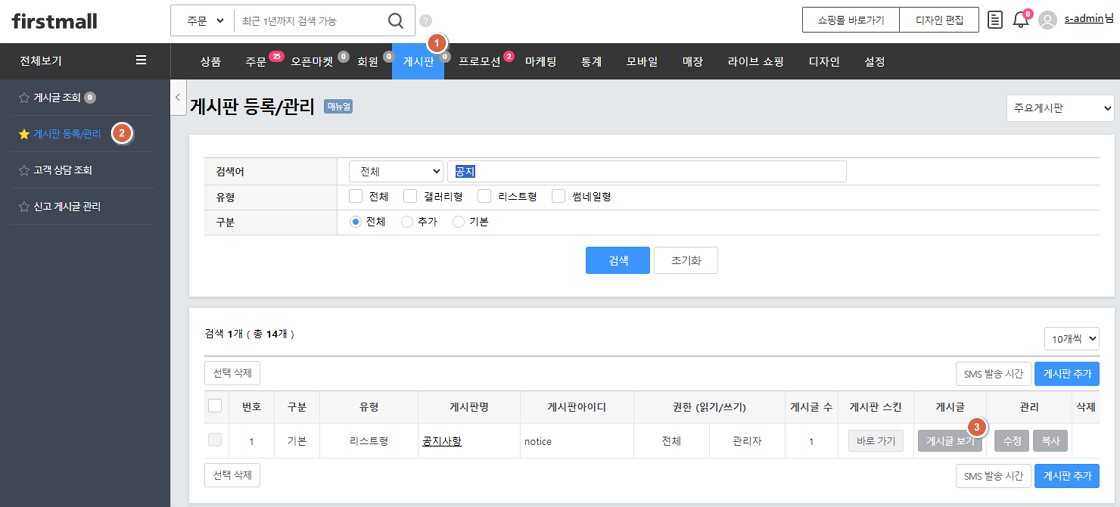Collapse the sidebar with the arrow handle
Image resolution: width=1120 pixels, height=507 pixels.
pos(177,98)
